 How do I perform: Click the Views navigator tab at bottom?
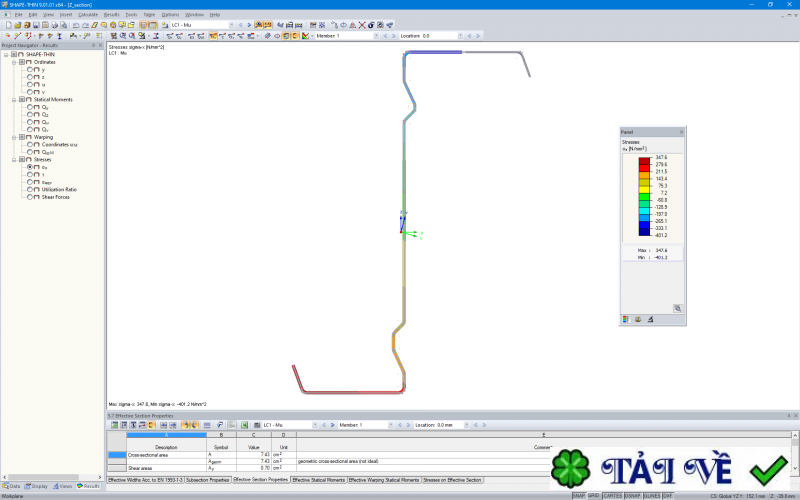click(63, 486)
